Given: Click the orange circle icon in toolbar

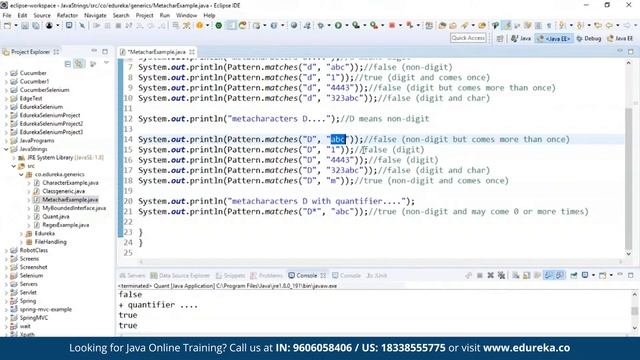Looking at the screenshot, I should 200,25.
